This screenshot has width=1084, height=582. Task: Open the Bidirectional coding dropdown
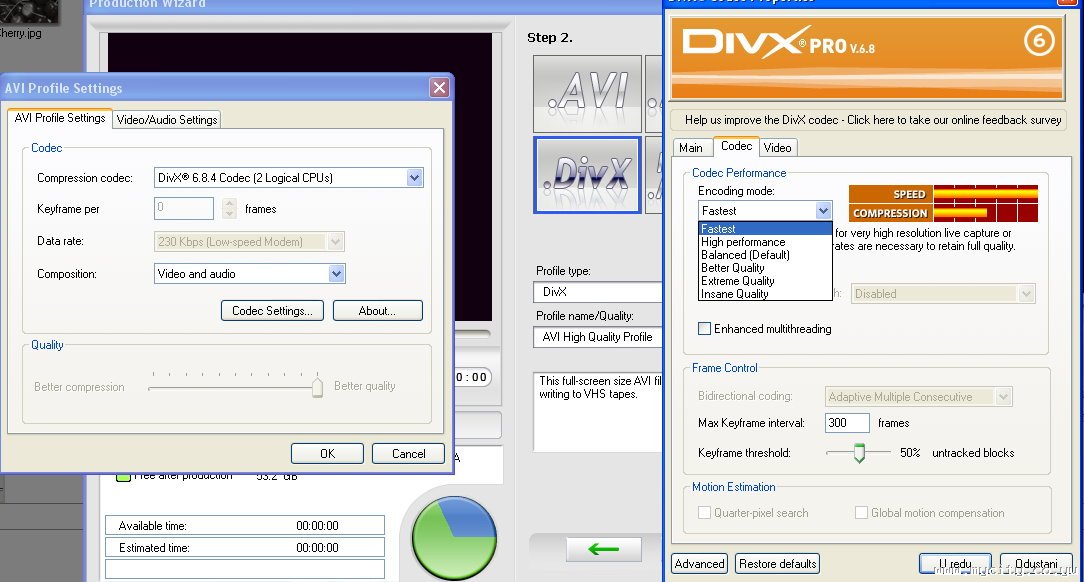pos(1003,397)
